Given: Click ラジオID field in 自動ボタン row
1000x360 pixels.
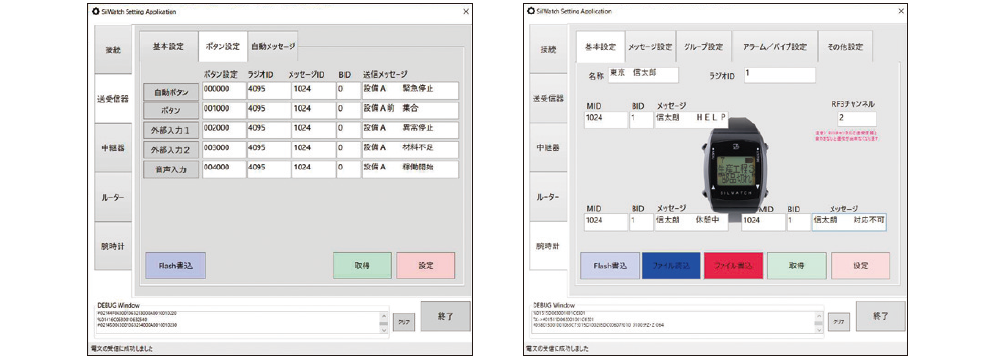Looking at the screenshot, I should click(x=268, y=91).
